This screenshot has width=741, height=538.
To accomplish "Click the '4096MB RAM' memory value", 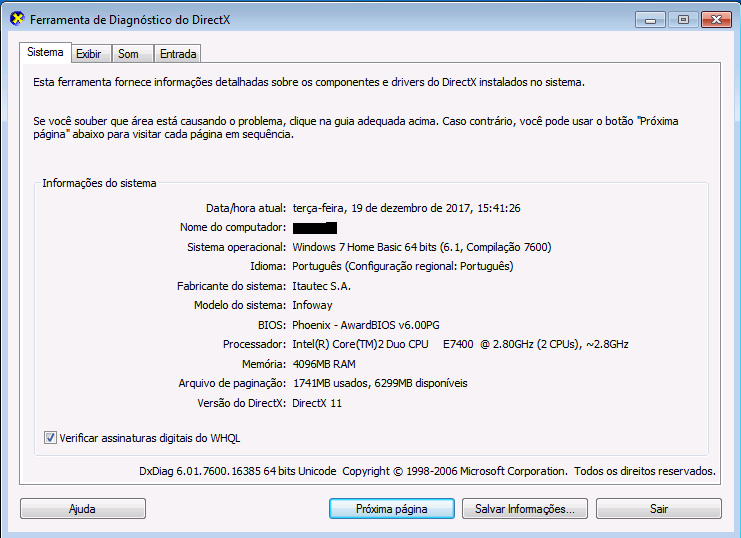I will pos(324,364).
